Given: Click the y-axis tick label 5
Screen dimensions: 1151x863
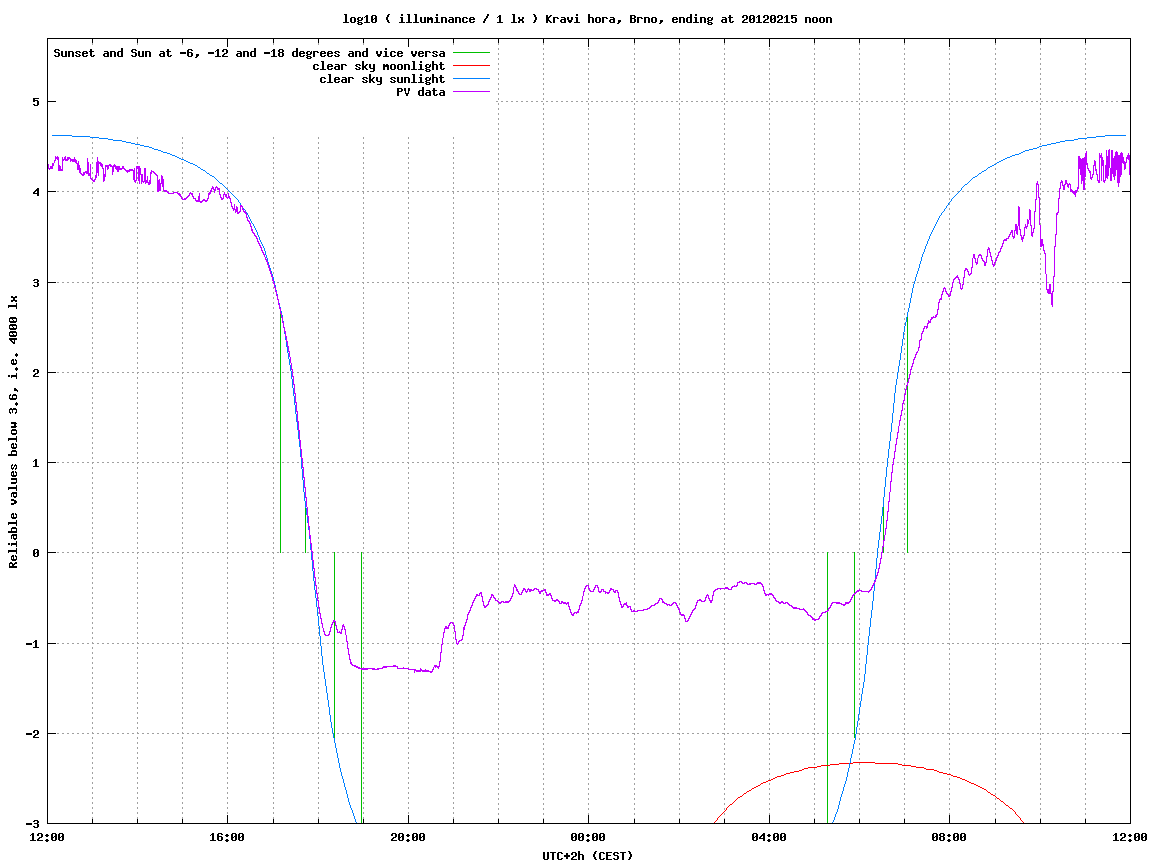Looking at the screenshot, I should point(35,102).
